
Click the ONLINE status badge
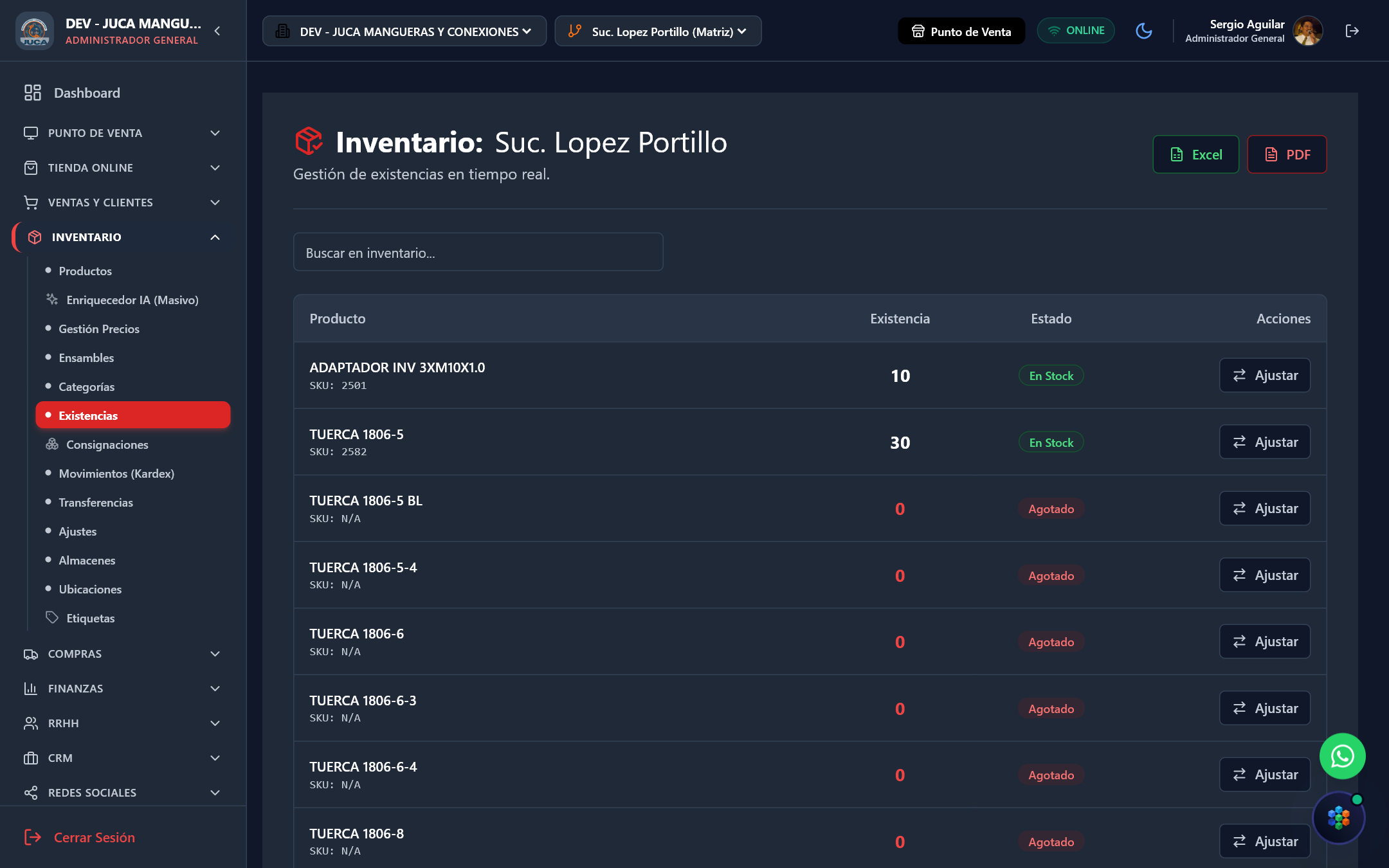[1076, 31]
